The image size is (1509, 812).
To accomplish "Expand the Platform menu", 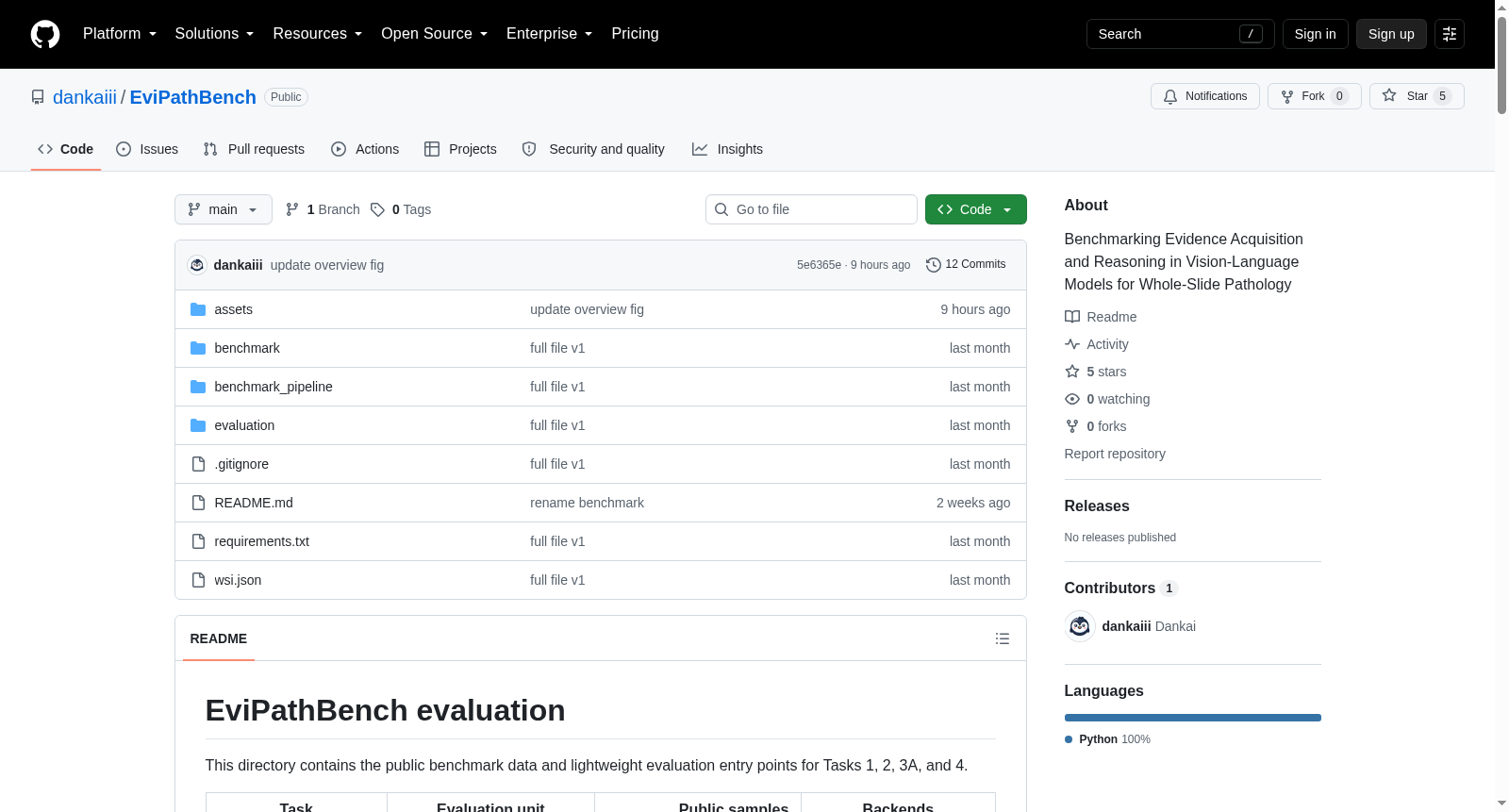I will [120, 34].
